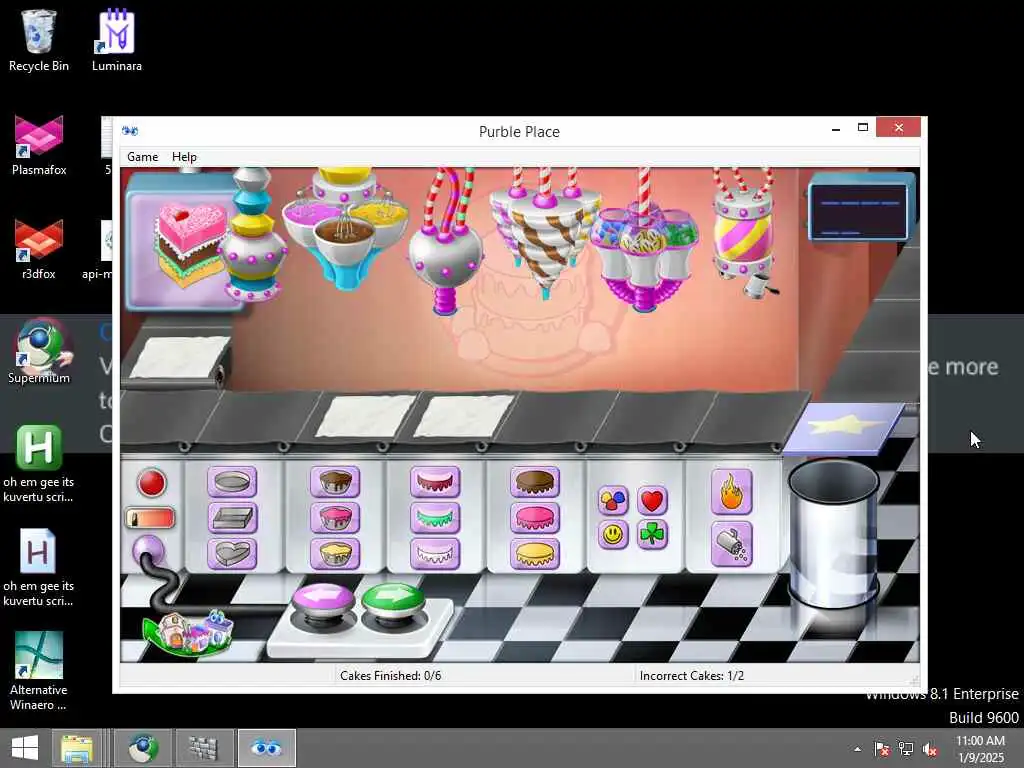
Task: Select the heart-shaped cake pan button
Action: (x=232, y=554)
